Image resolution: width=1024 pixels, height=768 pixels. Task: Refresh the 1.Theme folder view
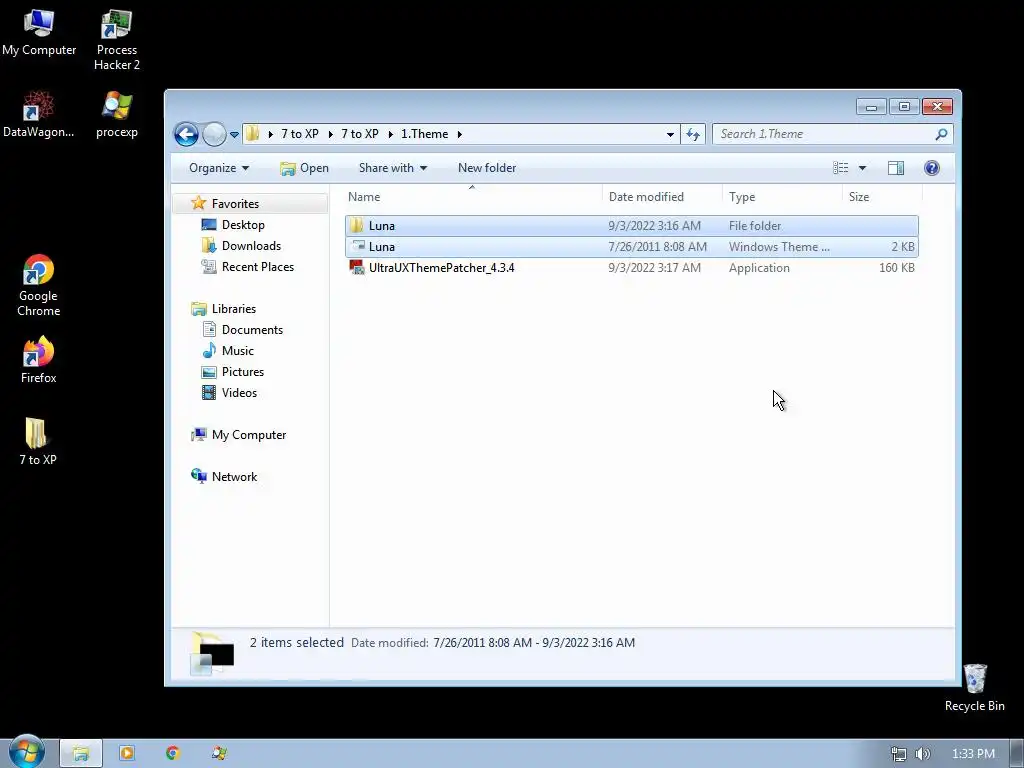693,134
